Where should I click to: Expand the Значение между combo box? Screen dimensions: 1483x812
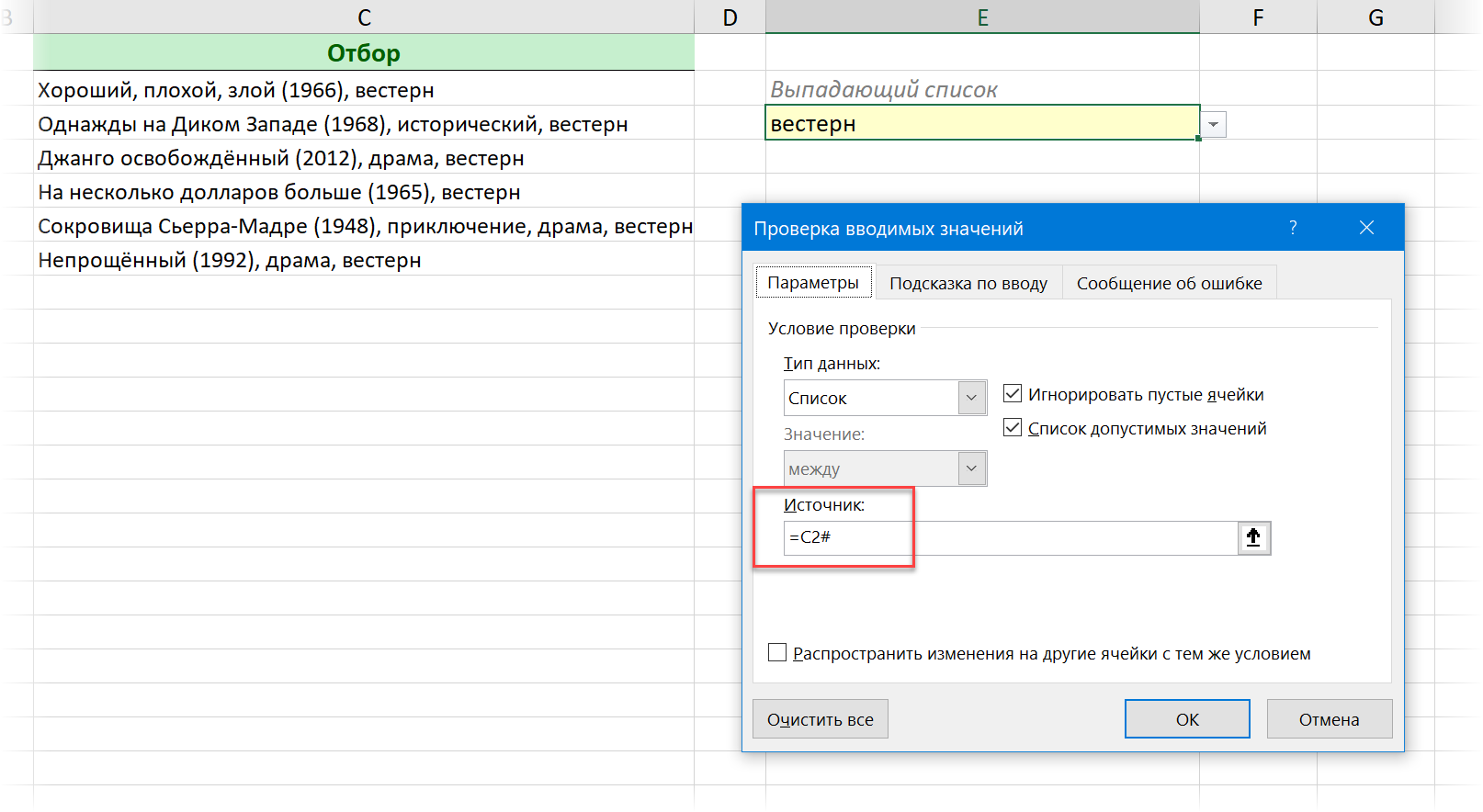pyautogui.click(x=971, y=468)
